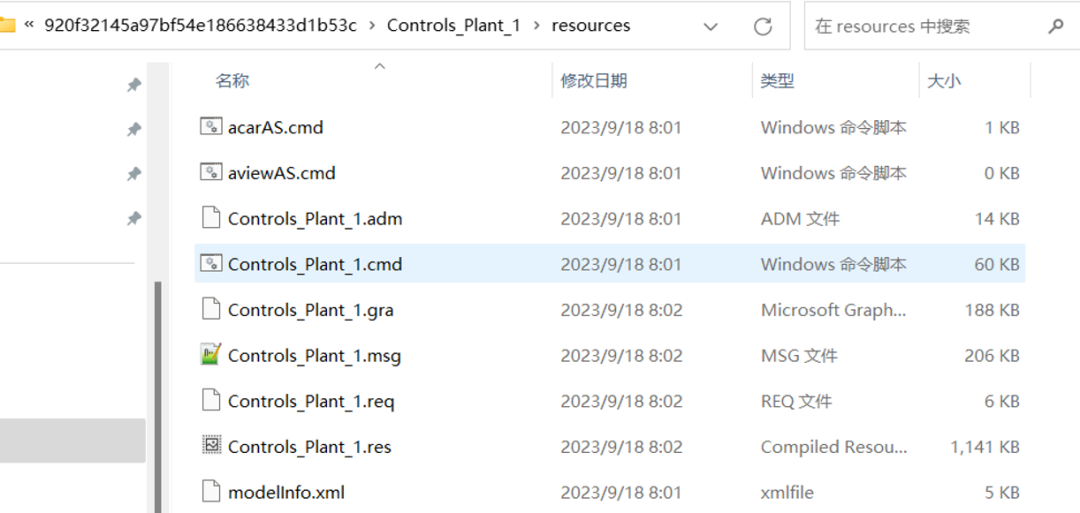Expand the chevron after Controls_Plant_1 breadcrumb
Viewport: 1080px width, 513px height.
click(x=536, y=25)
